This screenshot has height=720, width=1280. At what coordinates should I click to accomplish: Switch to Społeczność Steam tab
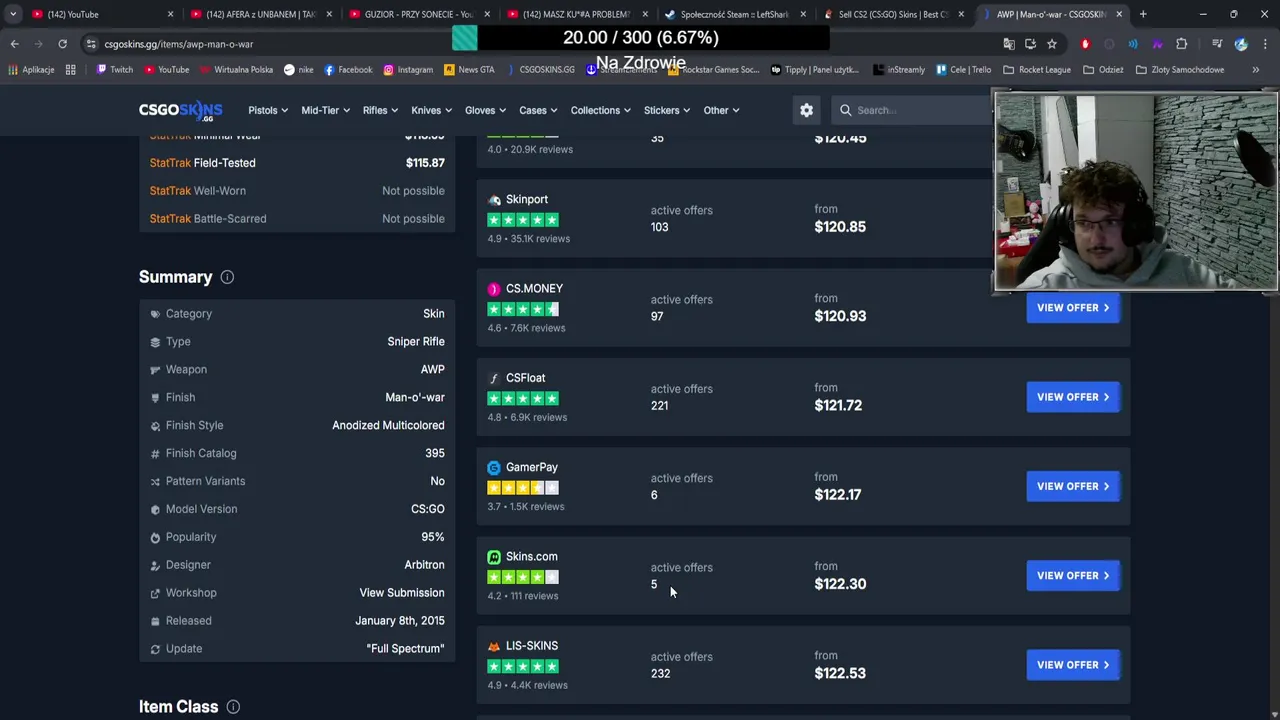pos(735,14)
